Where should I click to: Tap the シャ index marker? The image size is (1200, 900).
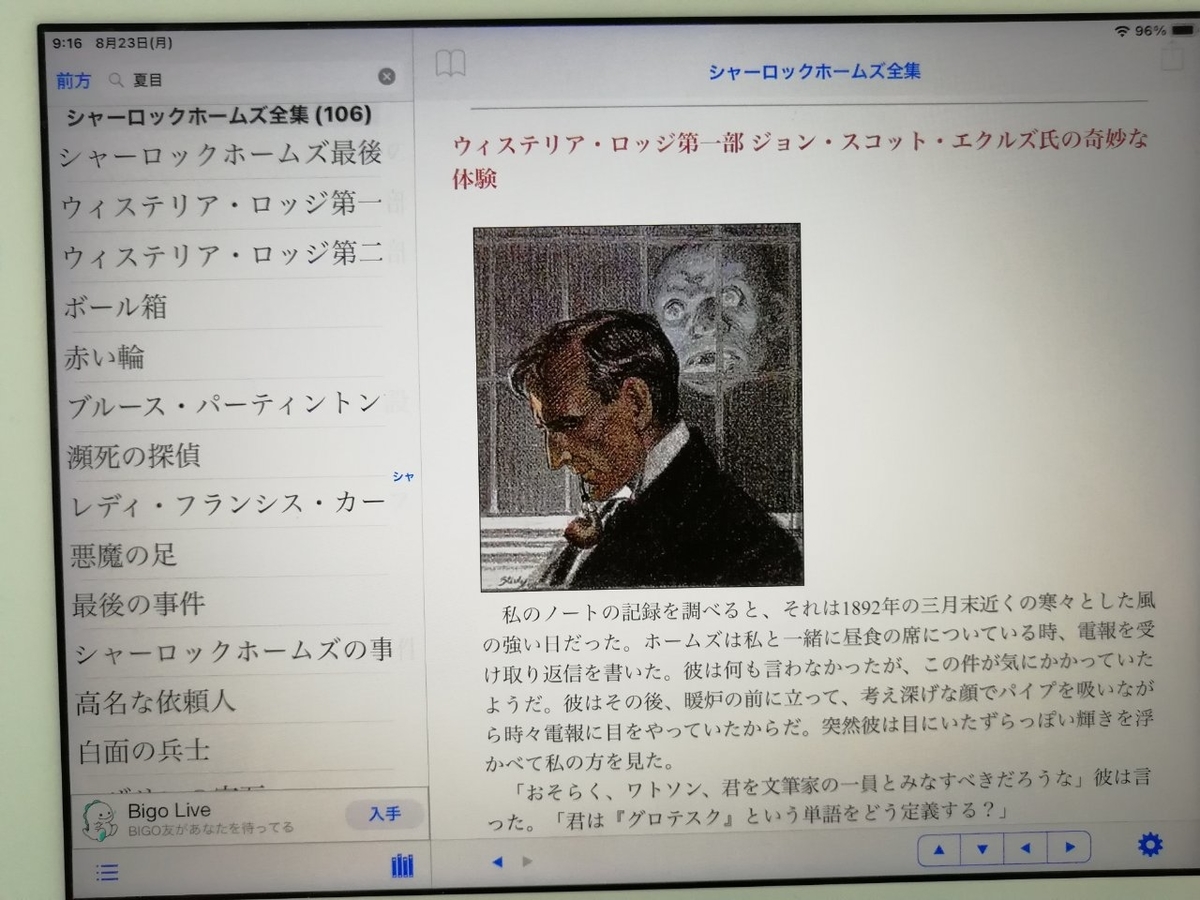coord(403,477)
